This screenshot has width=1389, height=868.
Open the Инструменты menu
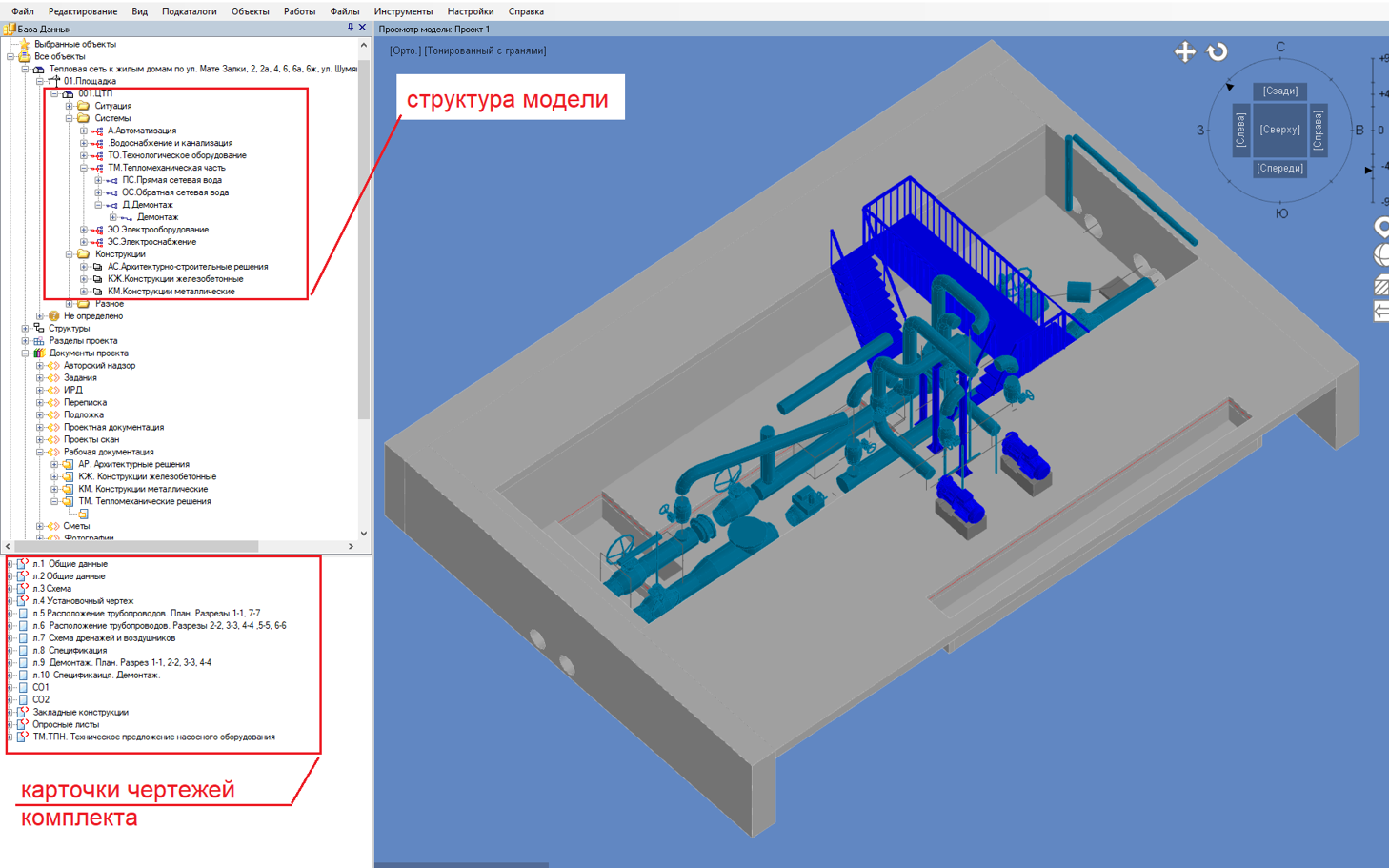point(403,11)
